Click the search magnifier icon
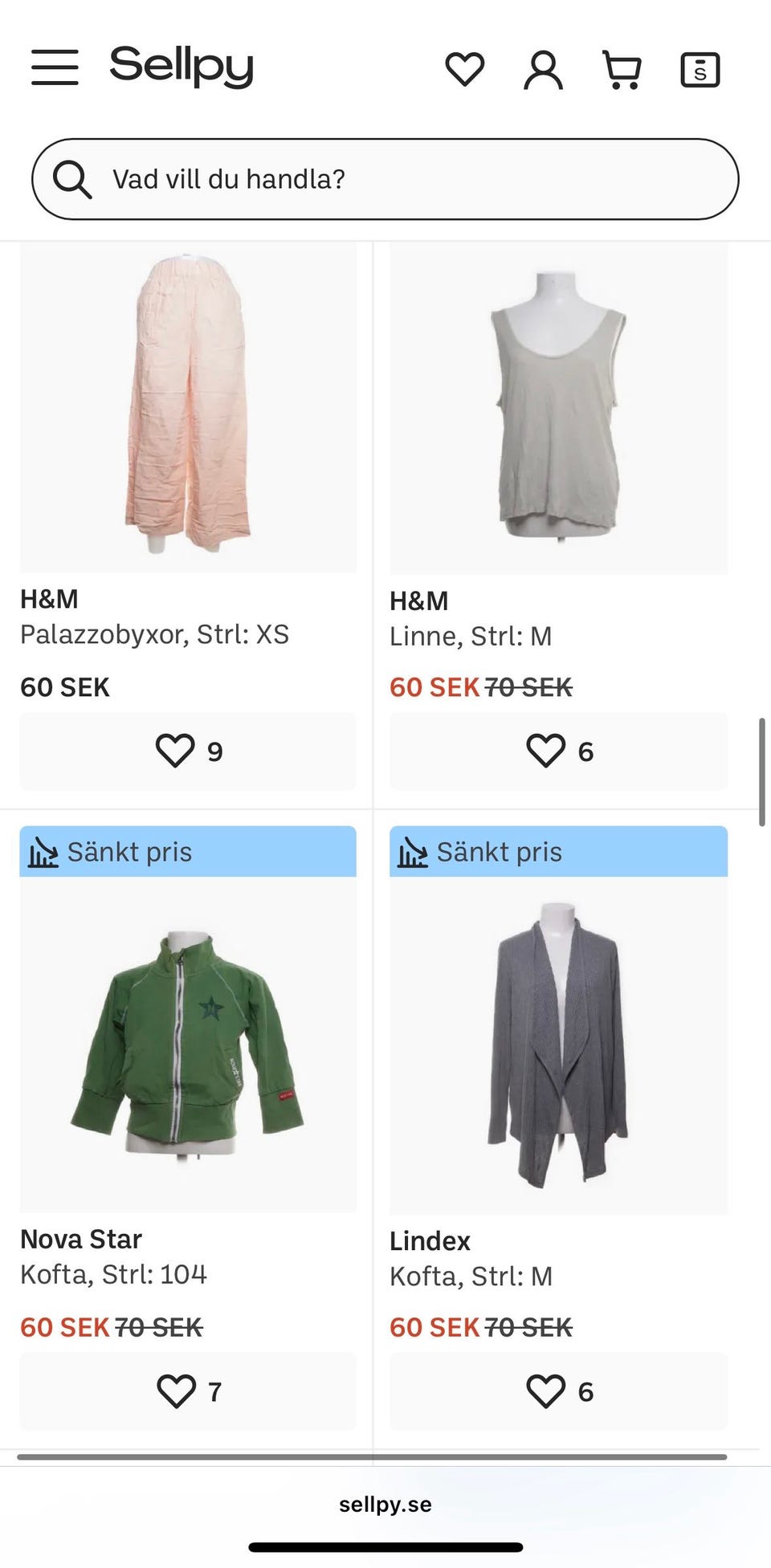The height and width of the screenshot is (1568, 771). [72, 179]
